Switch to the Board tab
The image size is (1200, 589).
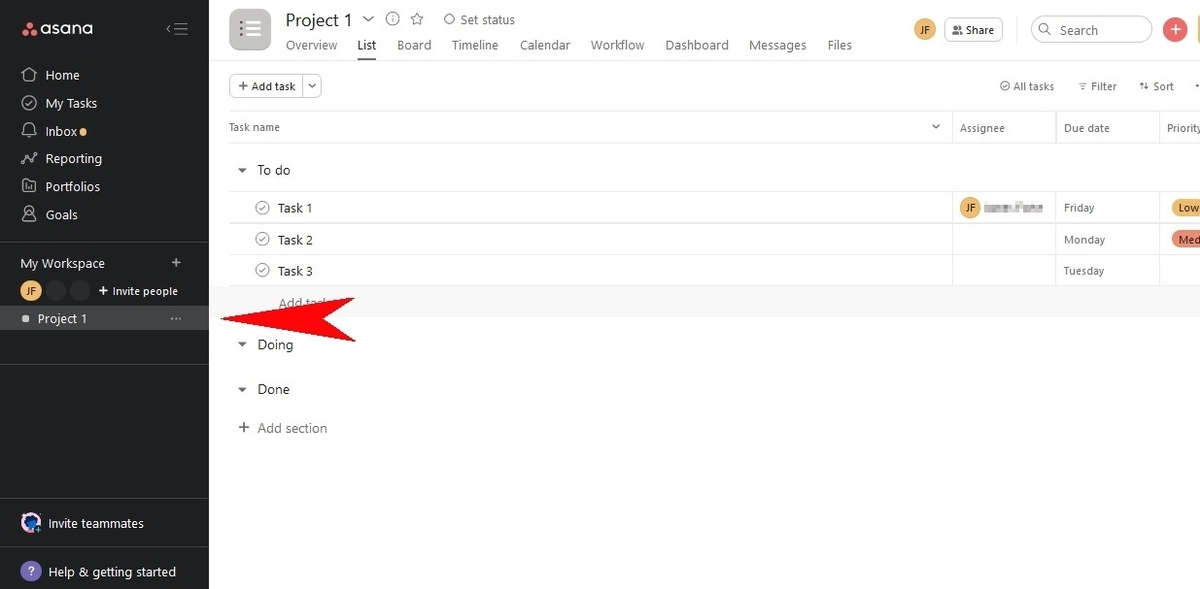413,45
